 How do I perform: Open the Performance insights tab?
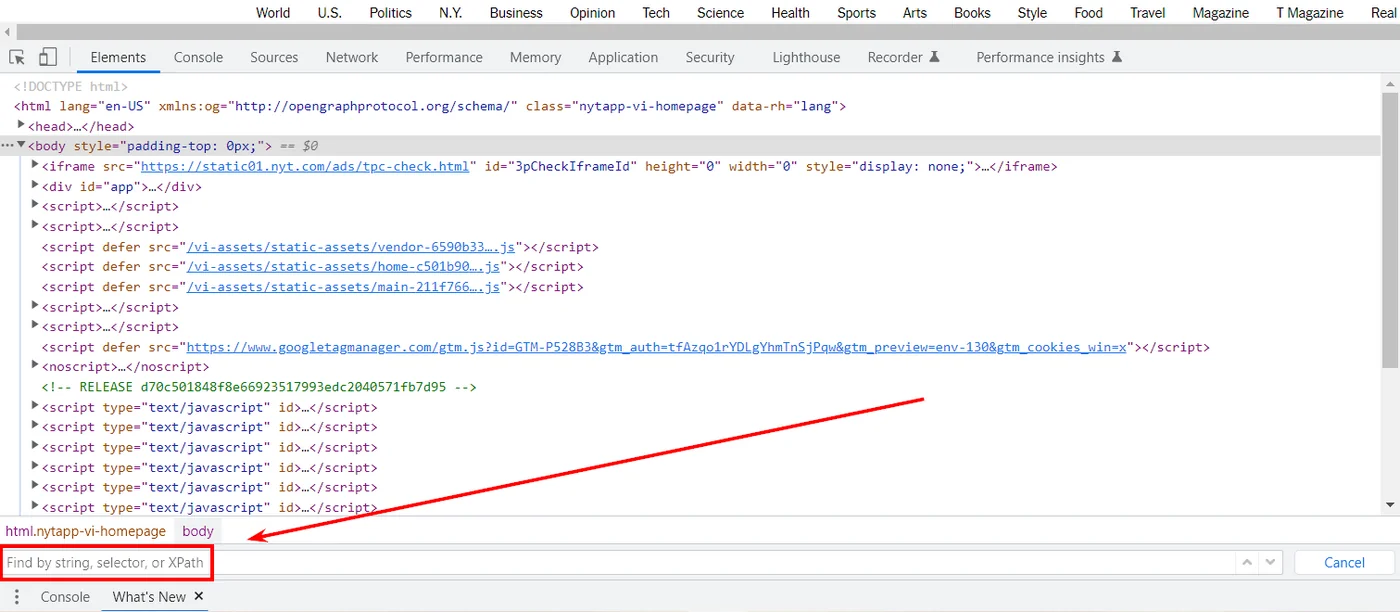point(1049,57)
